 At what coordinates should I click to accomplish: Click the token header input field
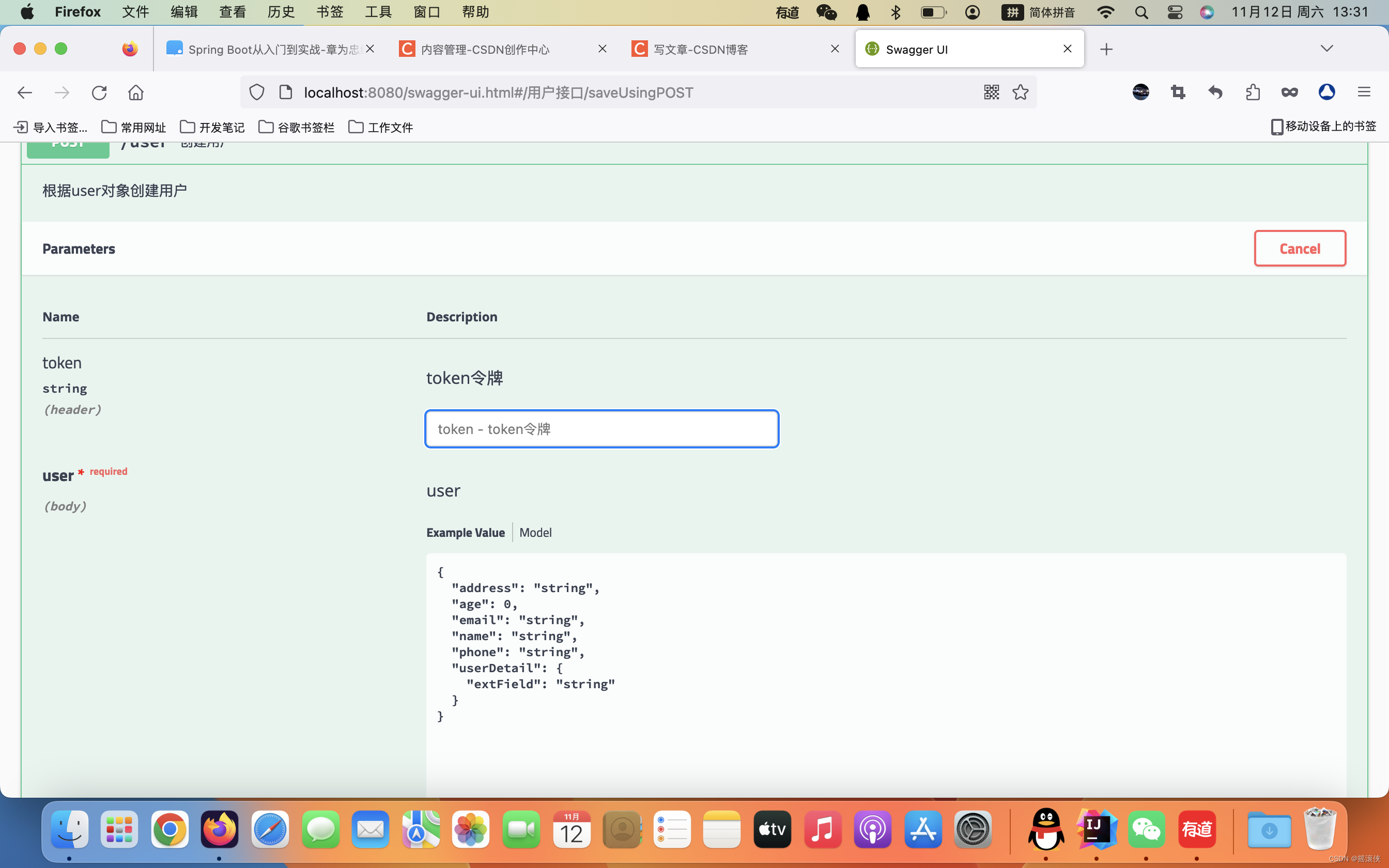[x=601, y=429]
